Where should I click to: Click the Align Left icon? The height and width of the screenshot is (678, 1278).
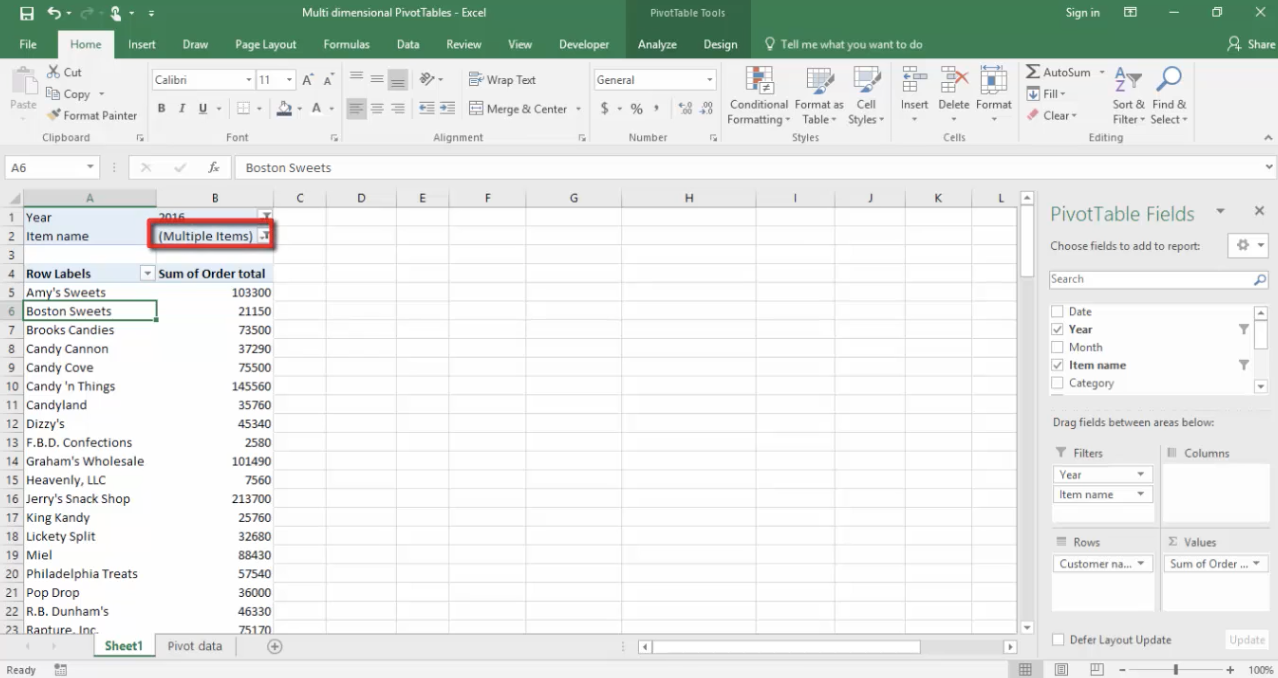[356, 109]
